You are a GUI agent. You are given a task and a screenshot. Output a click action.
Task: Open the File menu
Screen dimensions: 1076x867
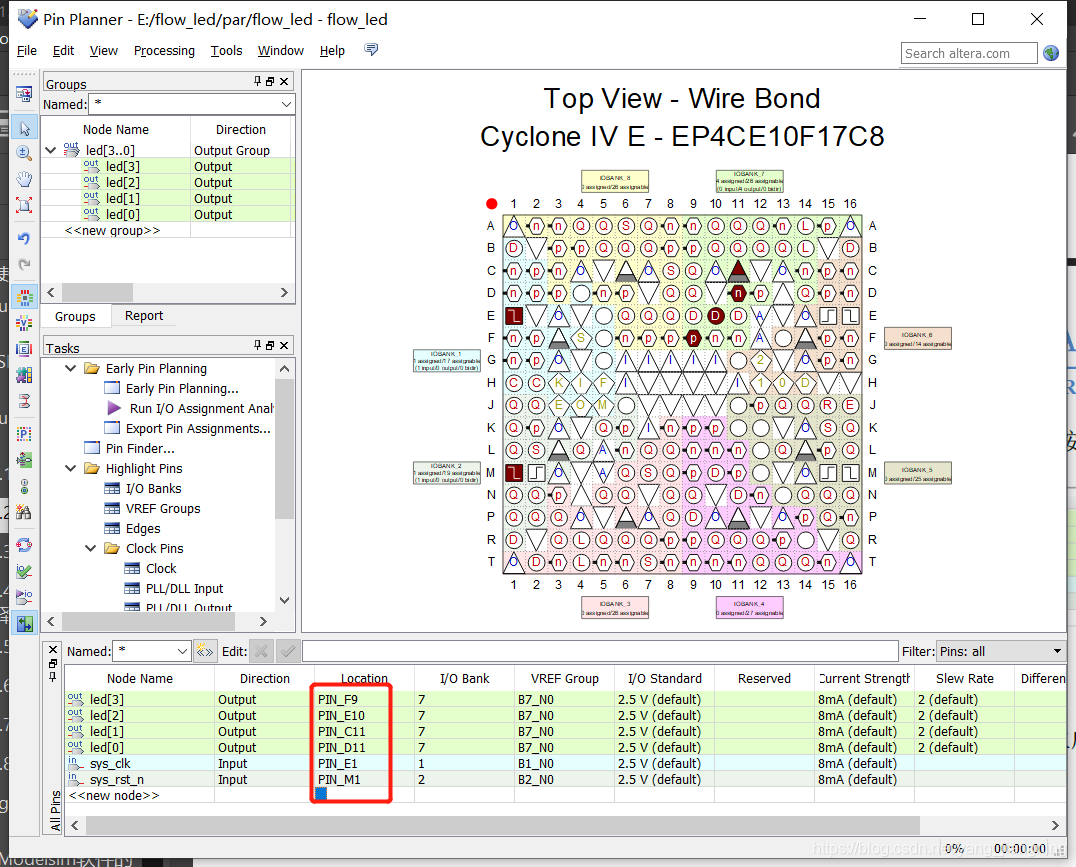(27, 51)
